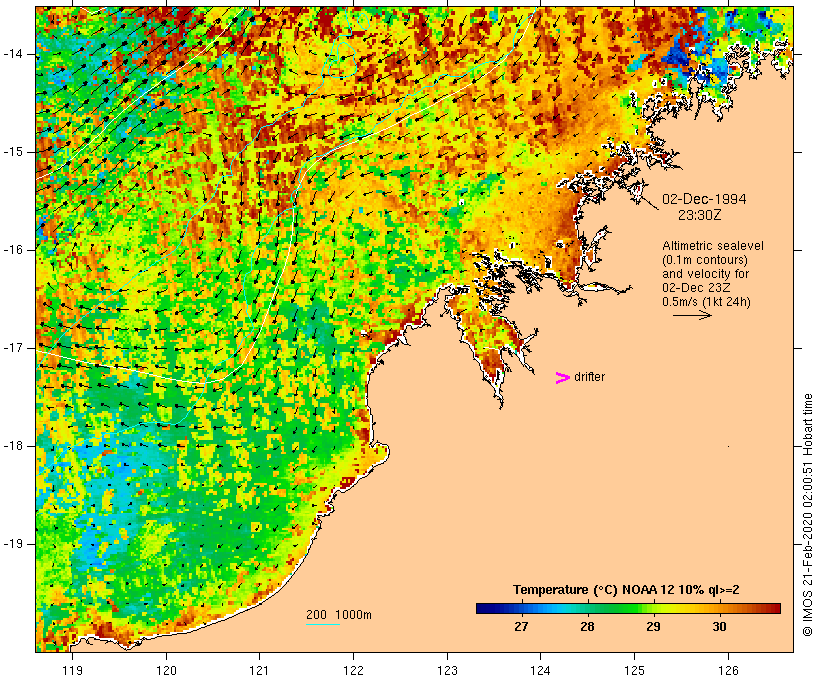The image size is (820, 680).
Task: Click colorbar tick label 27
Action: click(521, 626)
